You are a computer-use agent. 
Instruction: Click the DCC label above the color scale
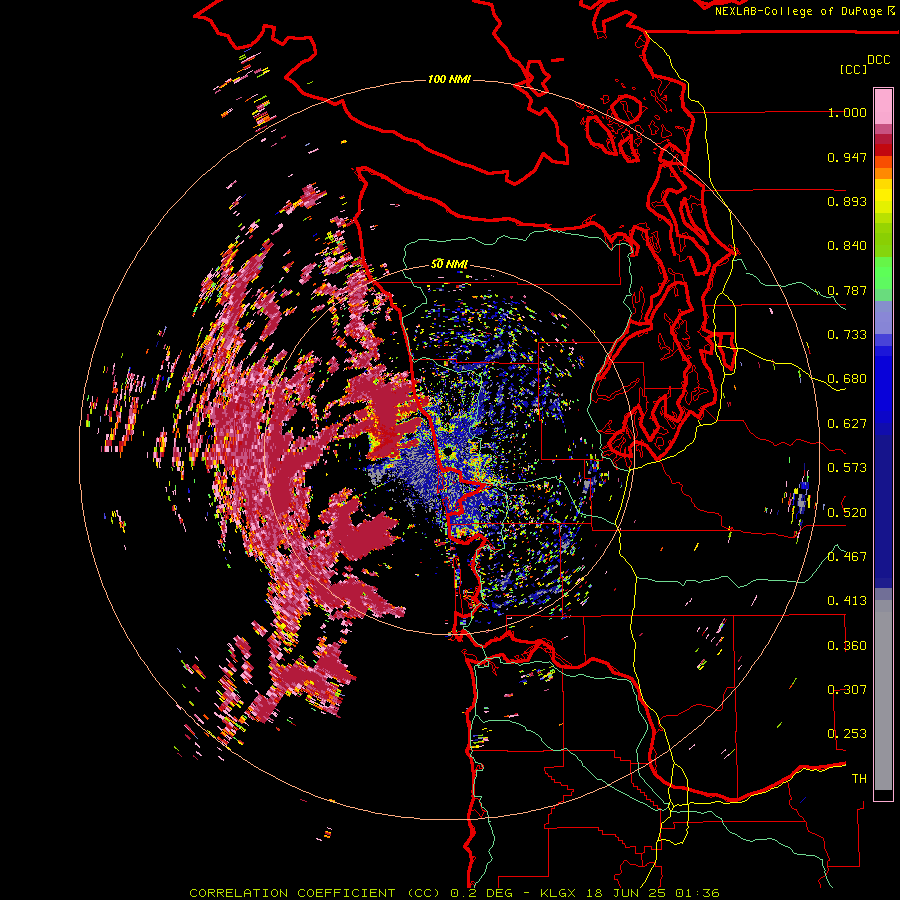click(x=879, y=60)
